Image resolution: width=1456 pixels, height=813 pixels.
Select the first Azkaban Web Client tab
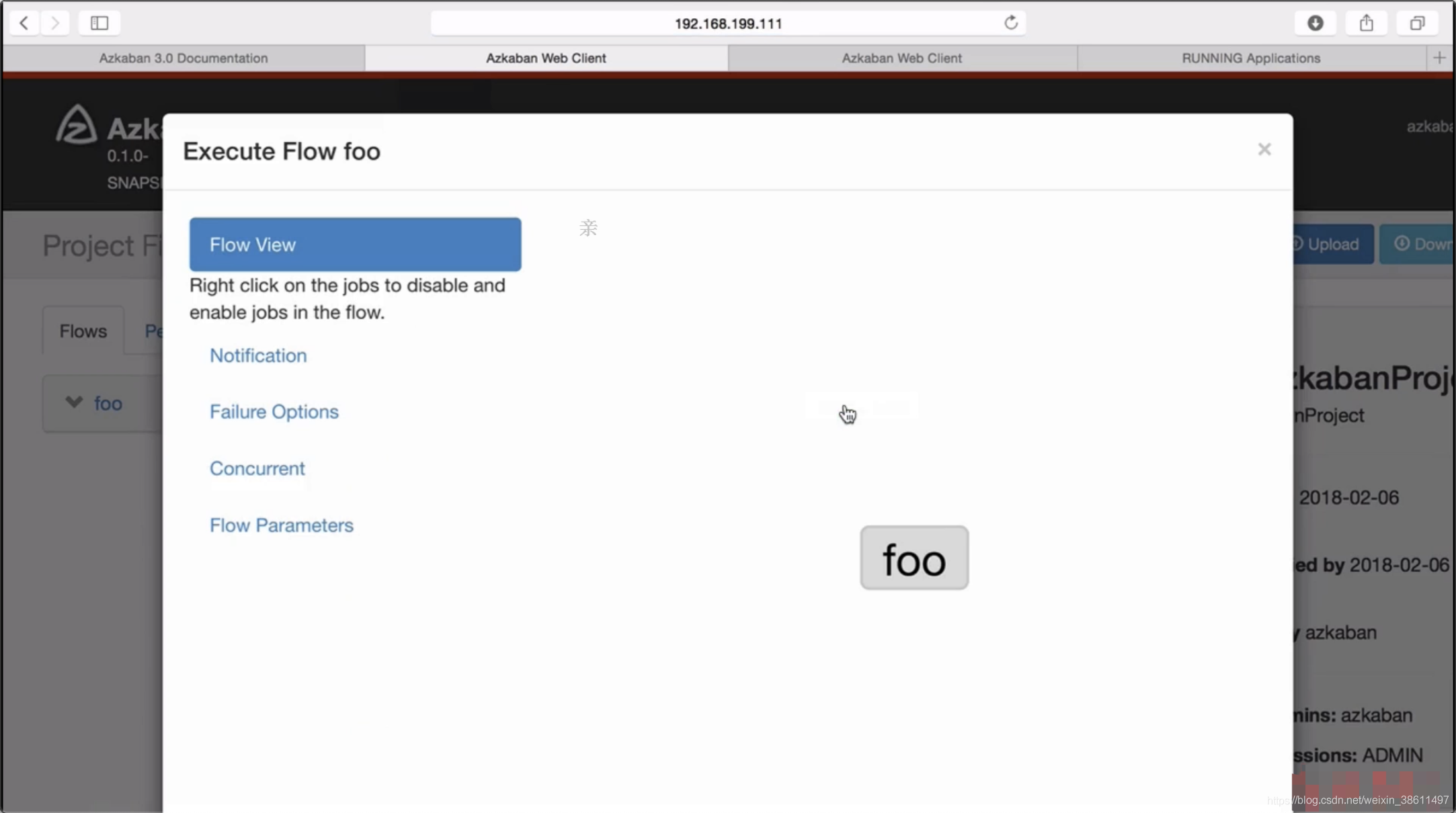point(546,58)
